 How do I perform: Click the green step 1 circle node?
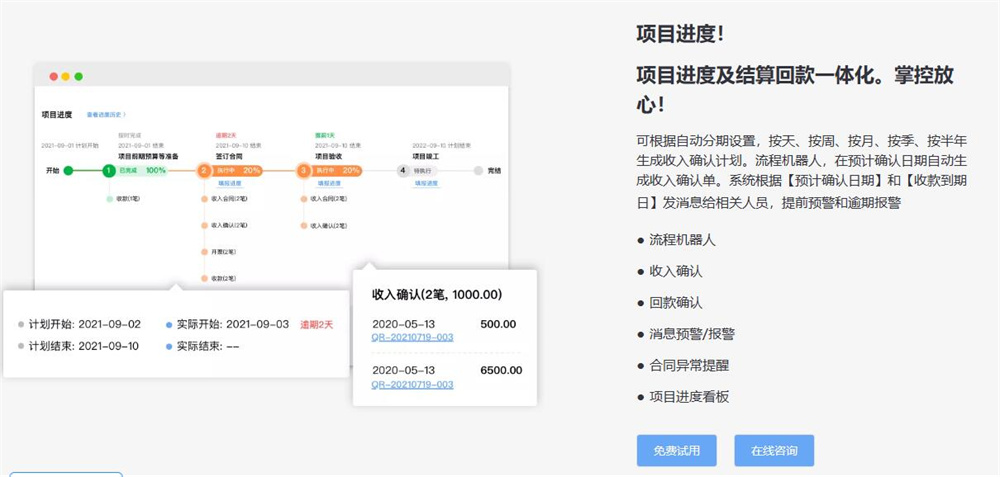coord(108,171)
